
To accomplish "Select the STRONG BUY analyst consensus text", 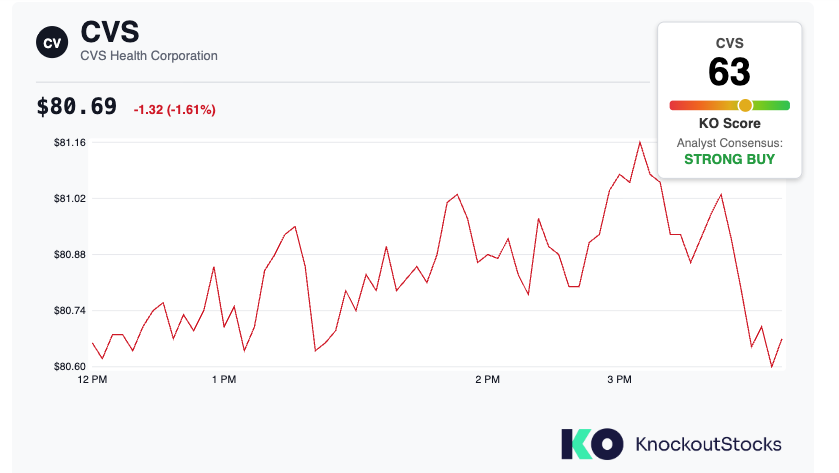I will [729, 159].
